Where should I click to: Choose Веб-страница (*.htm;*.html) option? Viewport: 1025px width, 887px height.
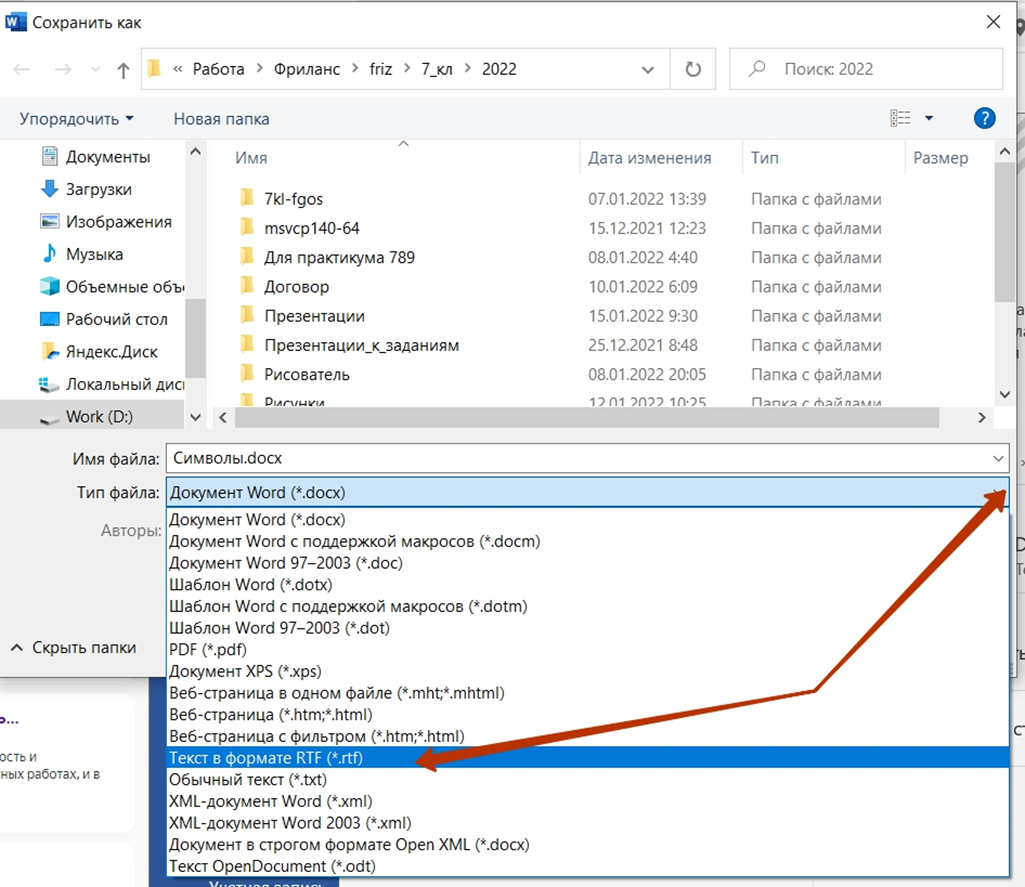pyautogui.click(x=587, y=714)
